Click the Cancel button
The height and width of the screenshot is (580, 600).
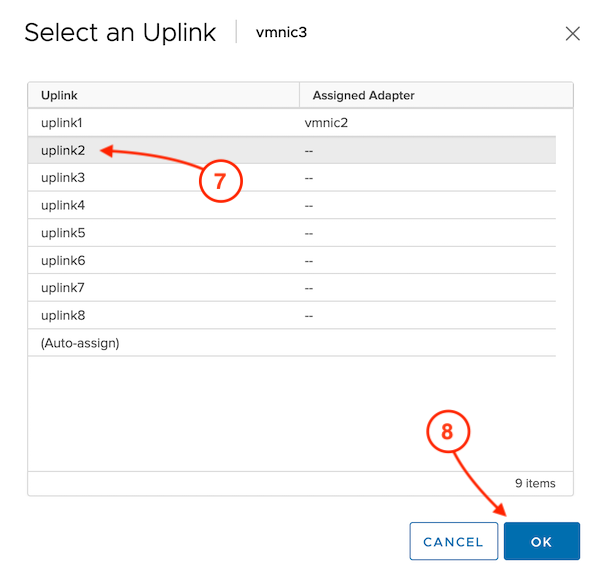click(x=453, y=542)
